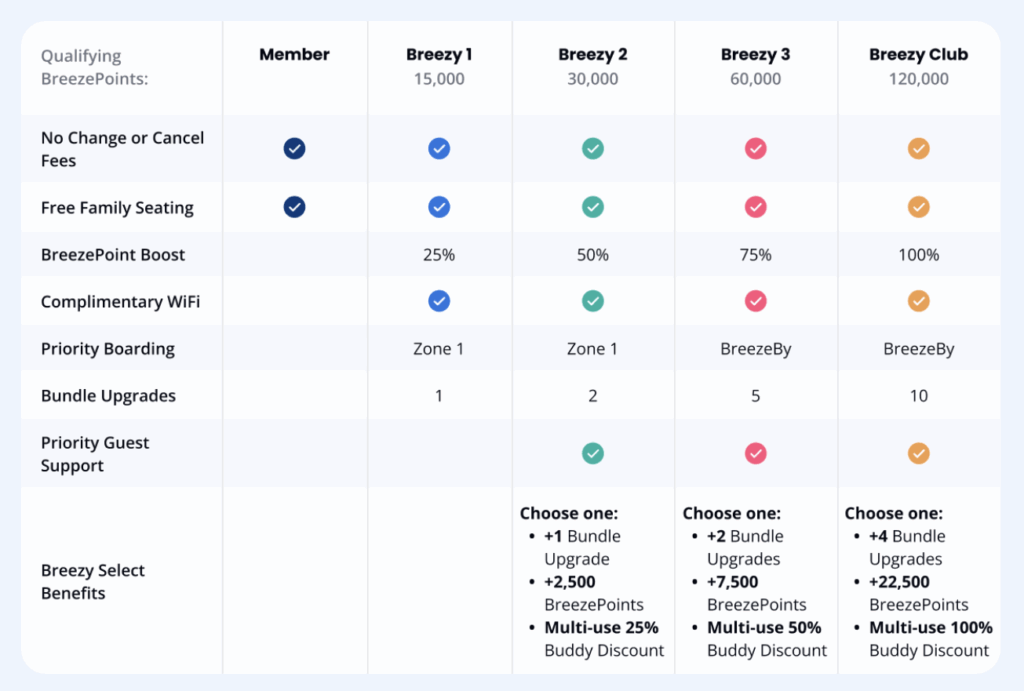The image size is (1024, 691).
Task: Click Breezy 2 Free Family Seating checkmark
Action: click(593, 207)
